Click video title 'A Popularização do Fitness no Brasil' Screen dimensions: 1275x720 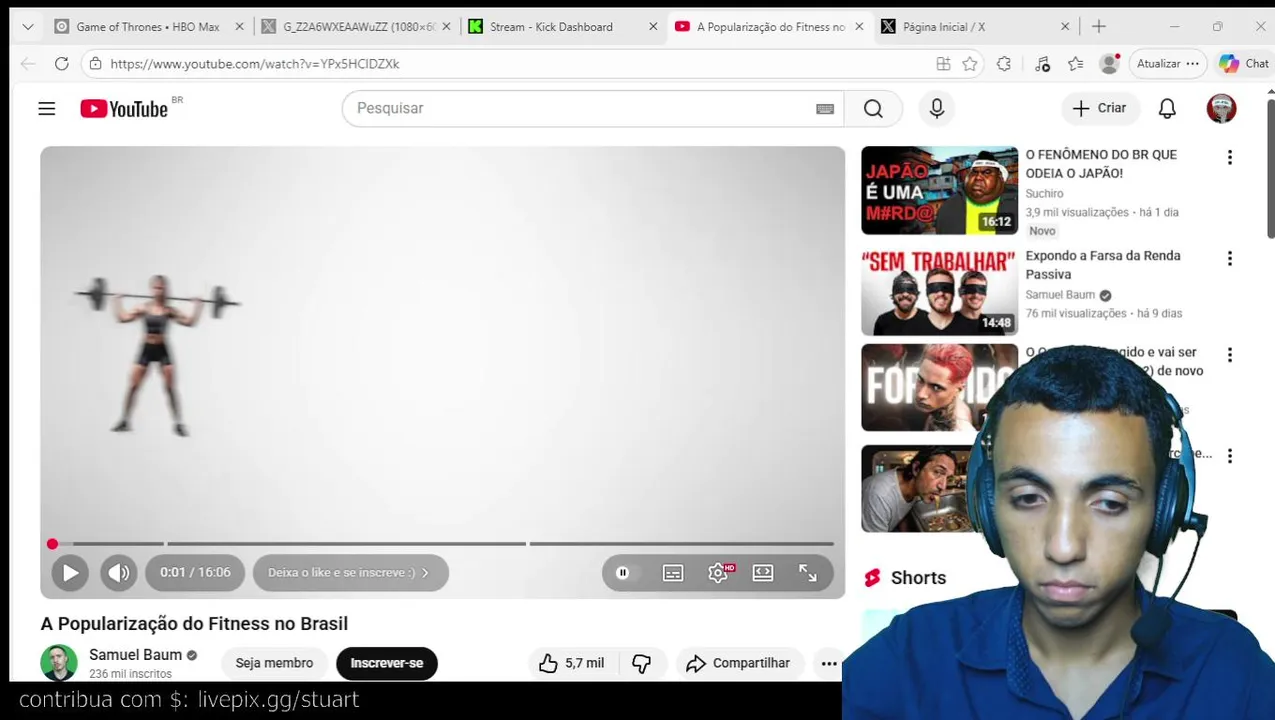click(194, 624)
